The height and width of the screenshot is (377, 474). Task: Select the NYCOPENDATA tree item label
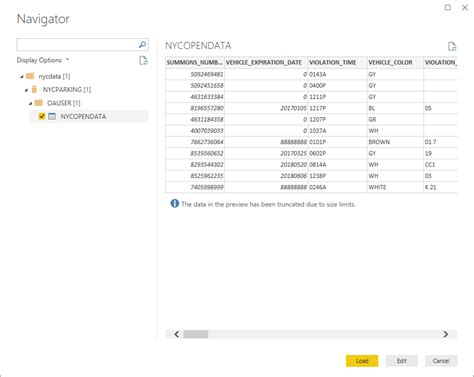[x=83, y=116]
